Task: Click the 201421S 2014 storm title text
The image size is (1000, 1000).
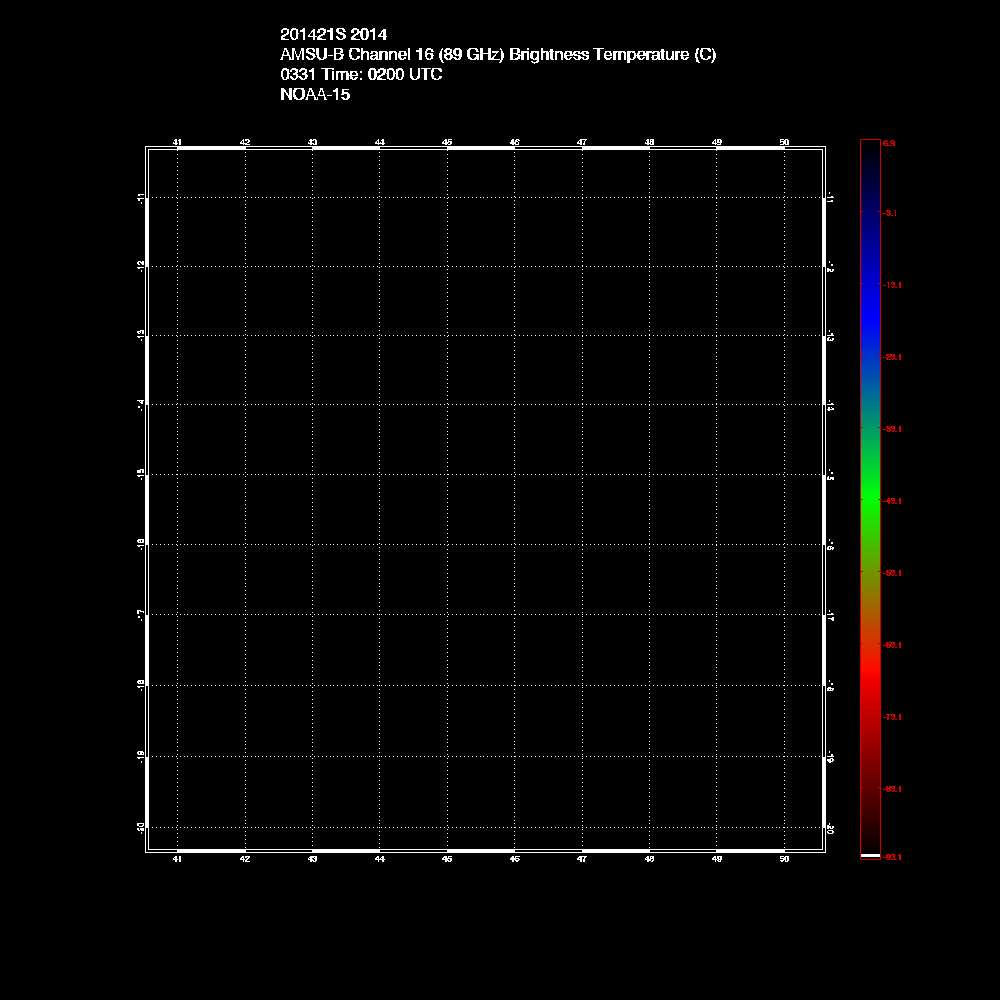Action: (333, 35)
